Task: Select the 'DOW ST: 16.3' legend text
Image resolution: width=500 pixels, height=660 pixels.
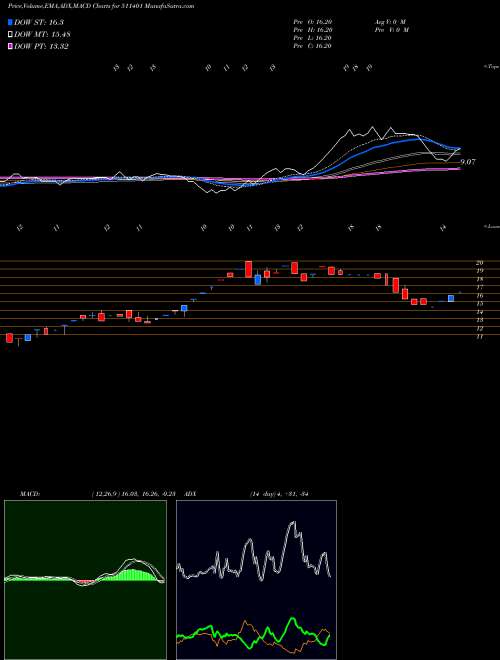Action: (39, 22)
